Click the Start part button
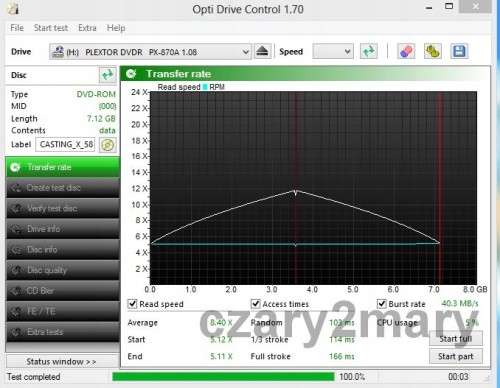Viewport: 500px width, 388px height. [456, 356]
